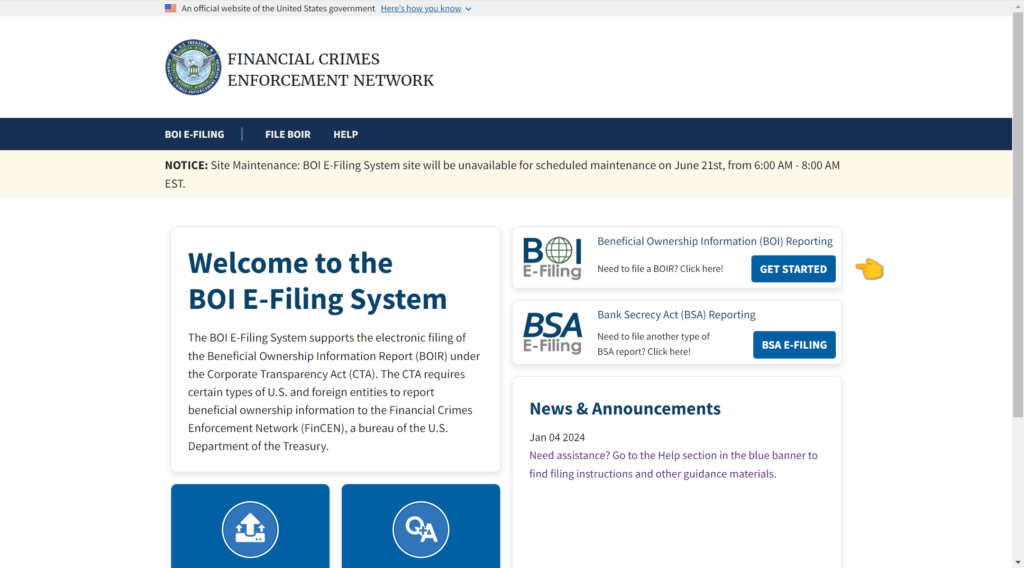Open the upload tray icon card
This screenshot has width=1024, height=568.
[250, 526]
